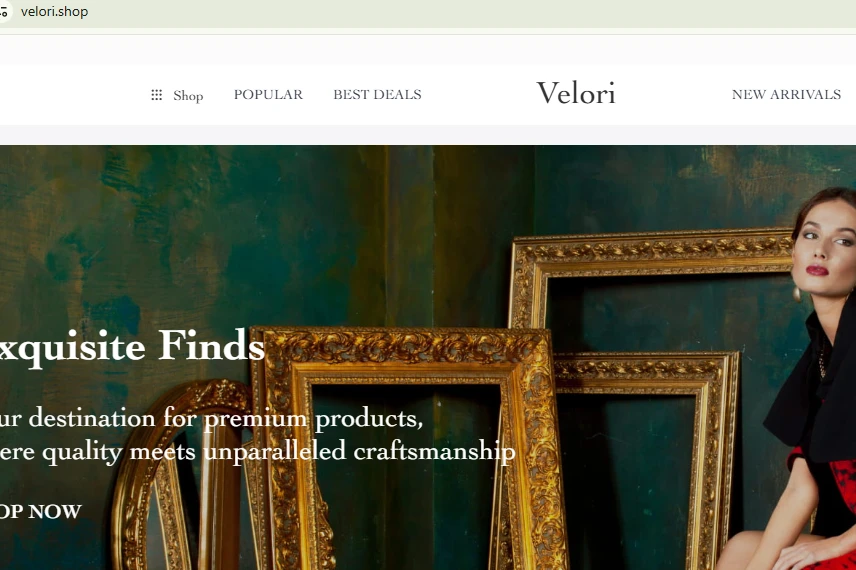Focus the velori.shop address bar
Image resolution: width=856 pixels, height=570 pixels.
pos(300,12)
